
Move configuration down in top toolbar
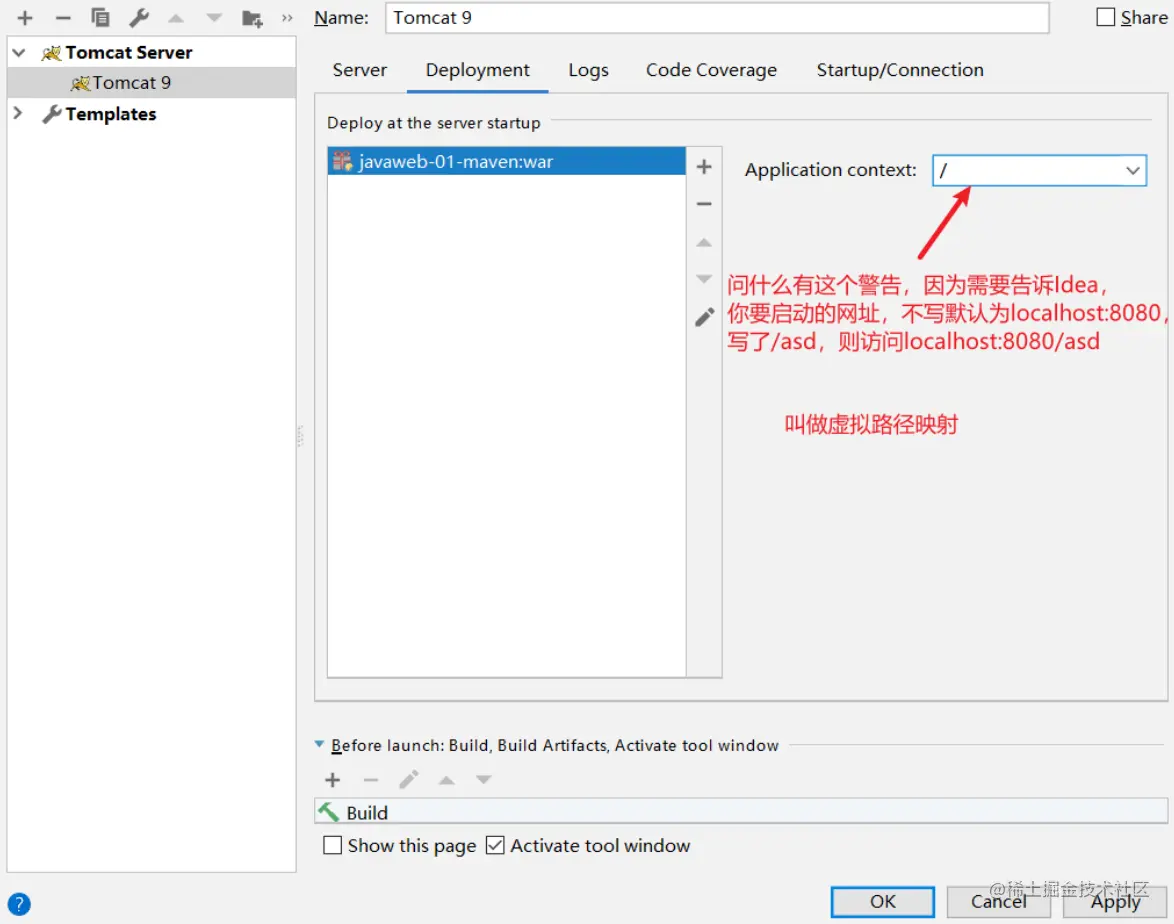[214, 18]
